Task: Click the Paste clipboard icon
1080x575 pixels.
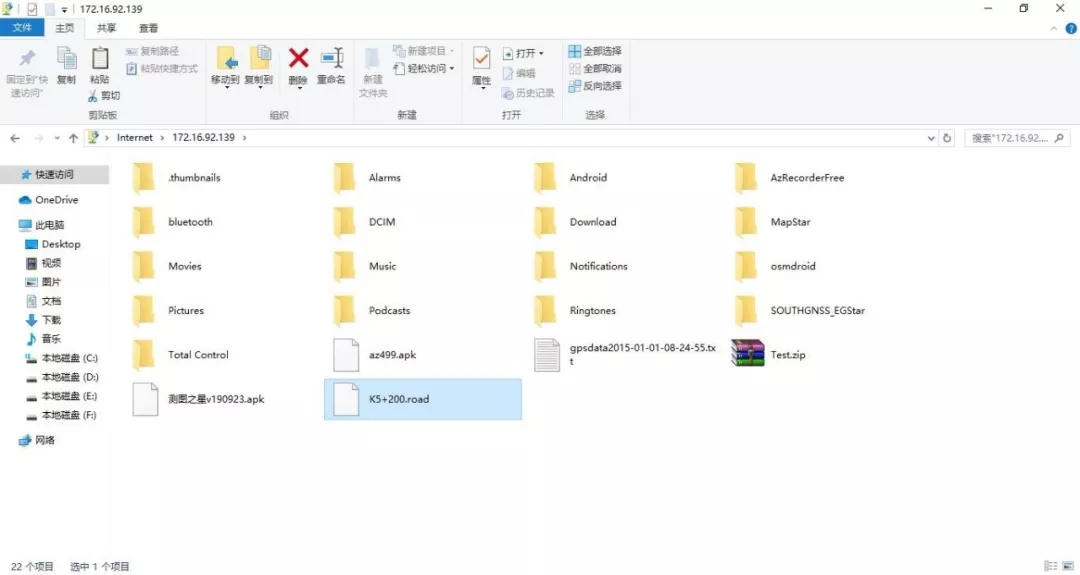Action: coord(100,59)
